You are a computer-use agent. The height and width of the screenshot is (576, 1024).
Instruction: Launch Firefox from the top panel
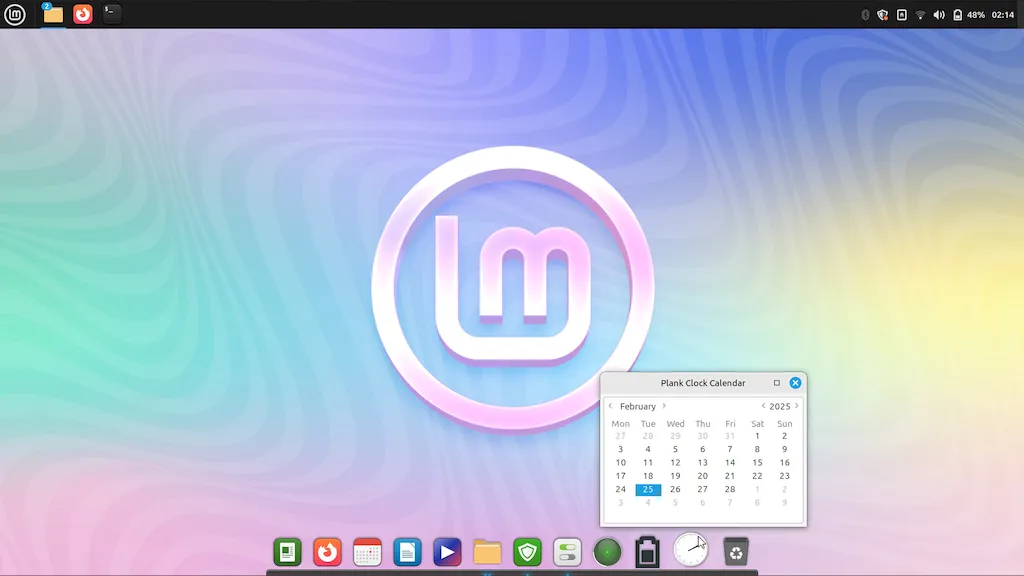[83, 14]
